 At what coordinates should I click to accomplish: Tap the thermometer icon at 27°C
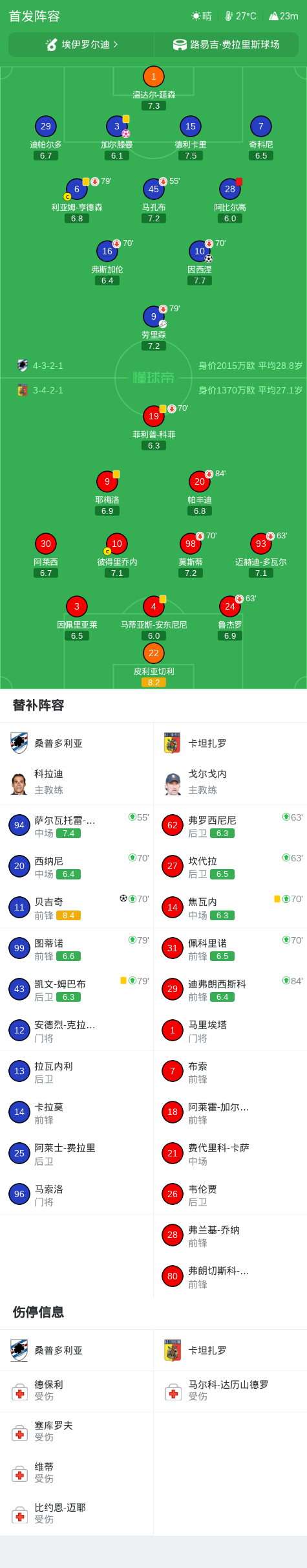click(x=229, y=16)
